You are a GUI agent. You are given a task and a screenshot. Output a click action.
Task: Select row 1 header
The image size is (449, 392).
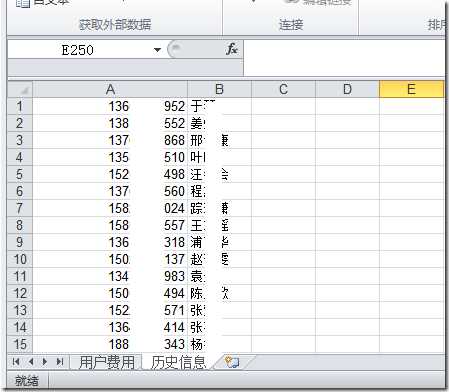click(20, 106)
